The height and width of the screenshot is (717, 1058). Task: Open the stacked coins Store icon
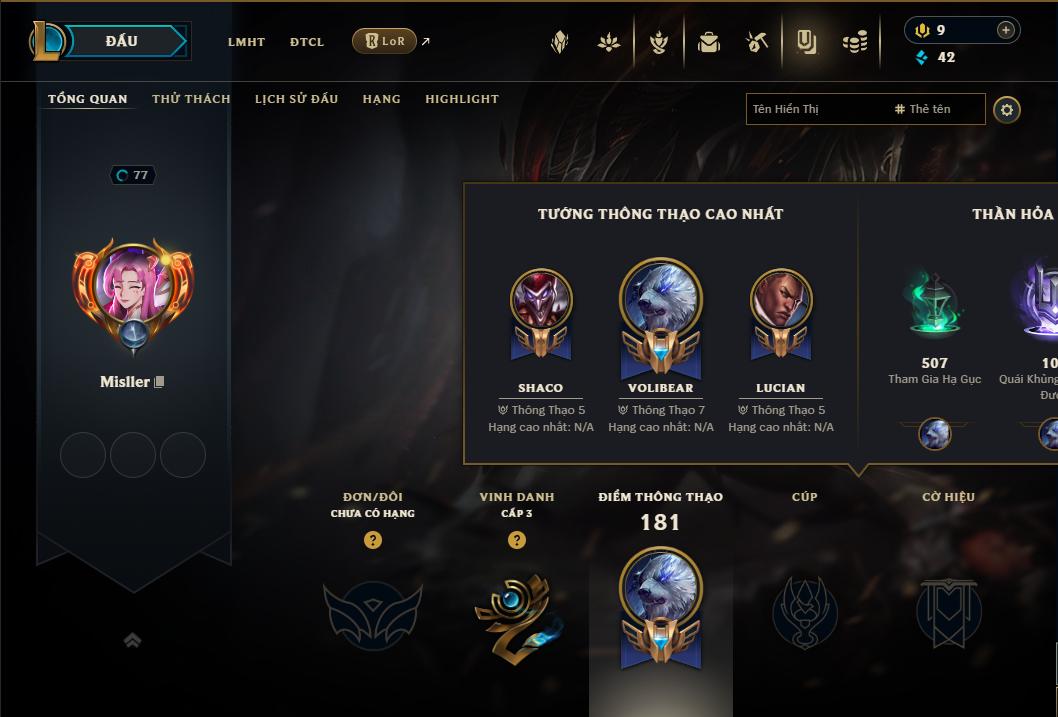[x=855, y=43]
